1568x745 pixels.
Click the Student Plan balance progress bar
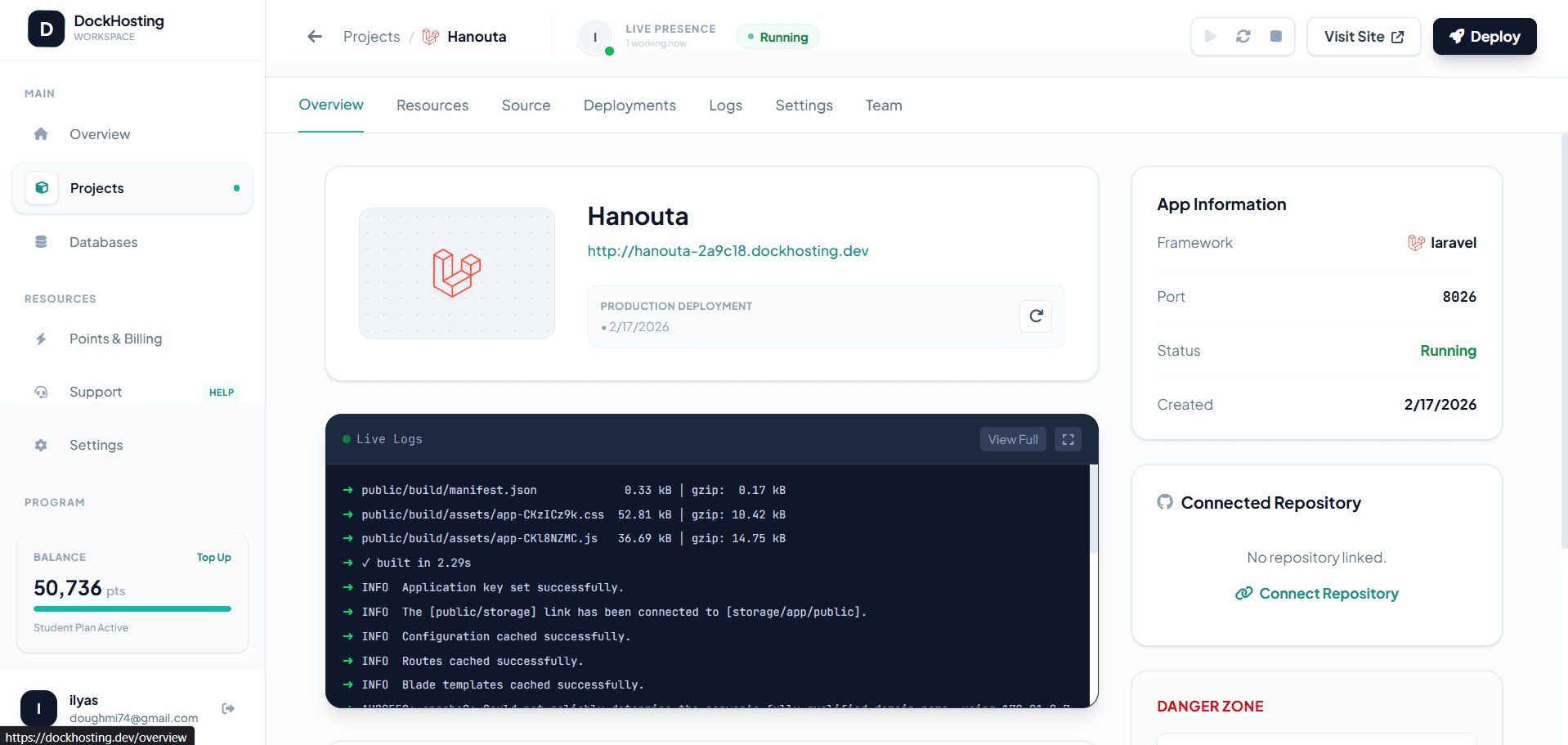click(132, 608)
